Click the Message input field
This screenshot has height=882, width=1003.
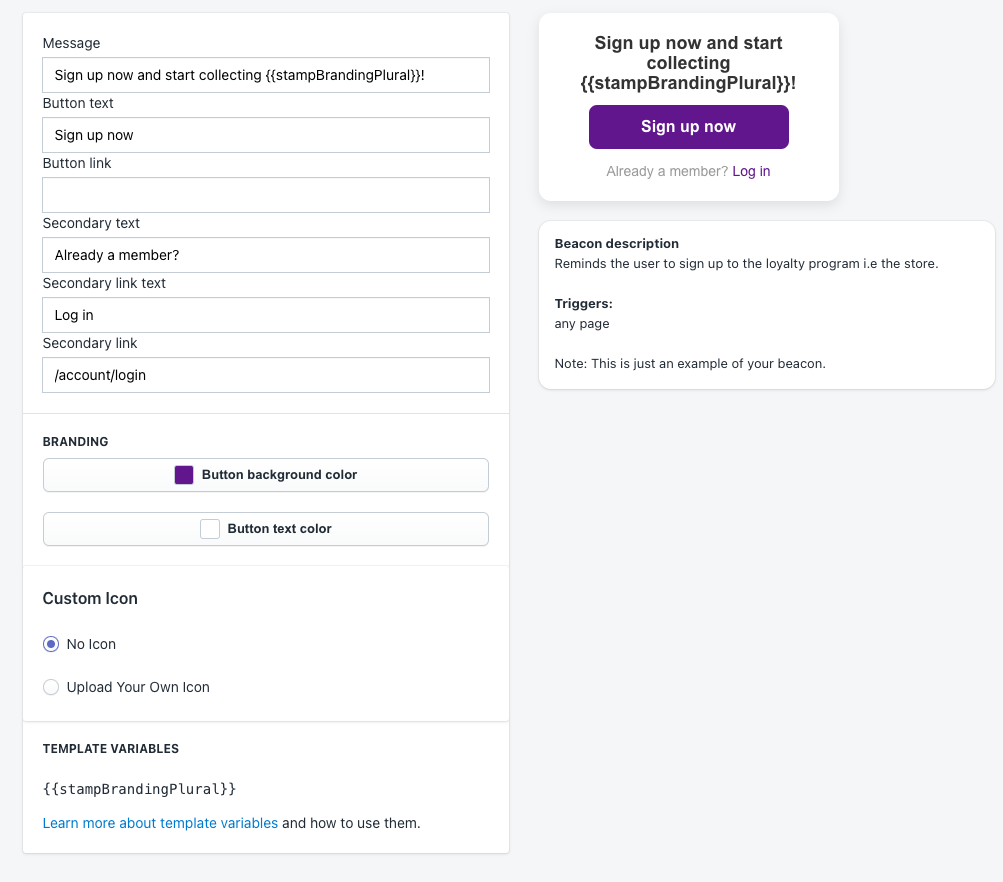pyautogui.click(x=265, y=75)
